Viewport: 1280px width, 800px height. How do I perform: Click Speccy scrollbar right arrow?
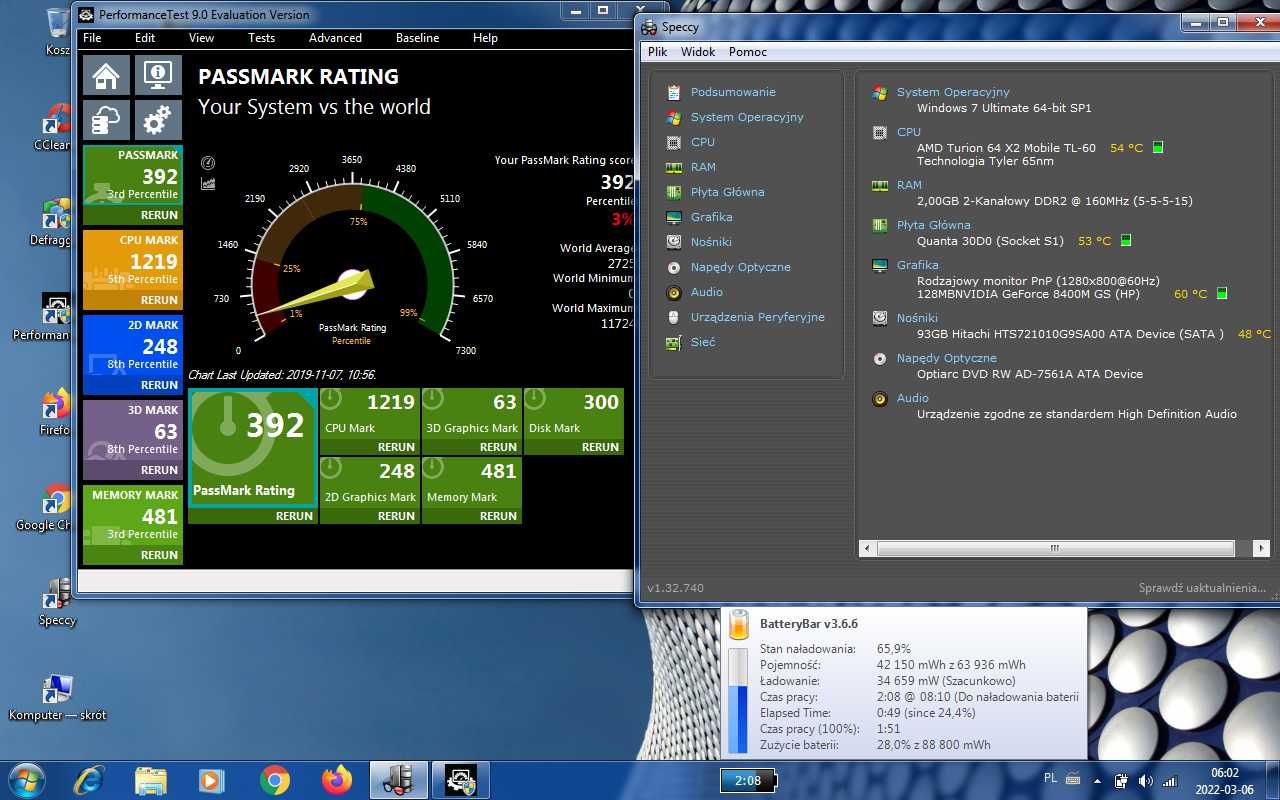click(x=1262, y=548)
